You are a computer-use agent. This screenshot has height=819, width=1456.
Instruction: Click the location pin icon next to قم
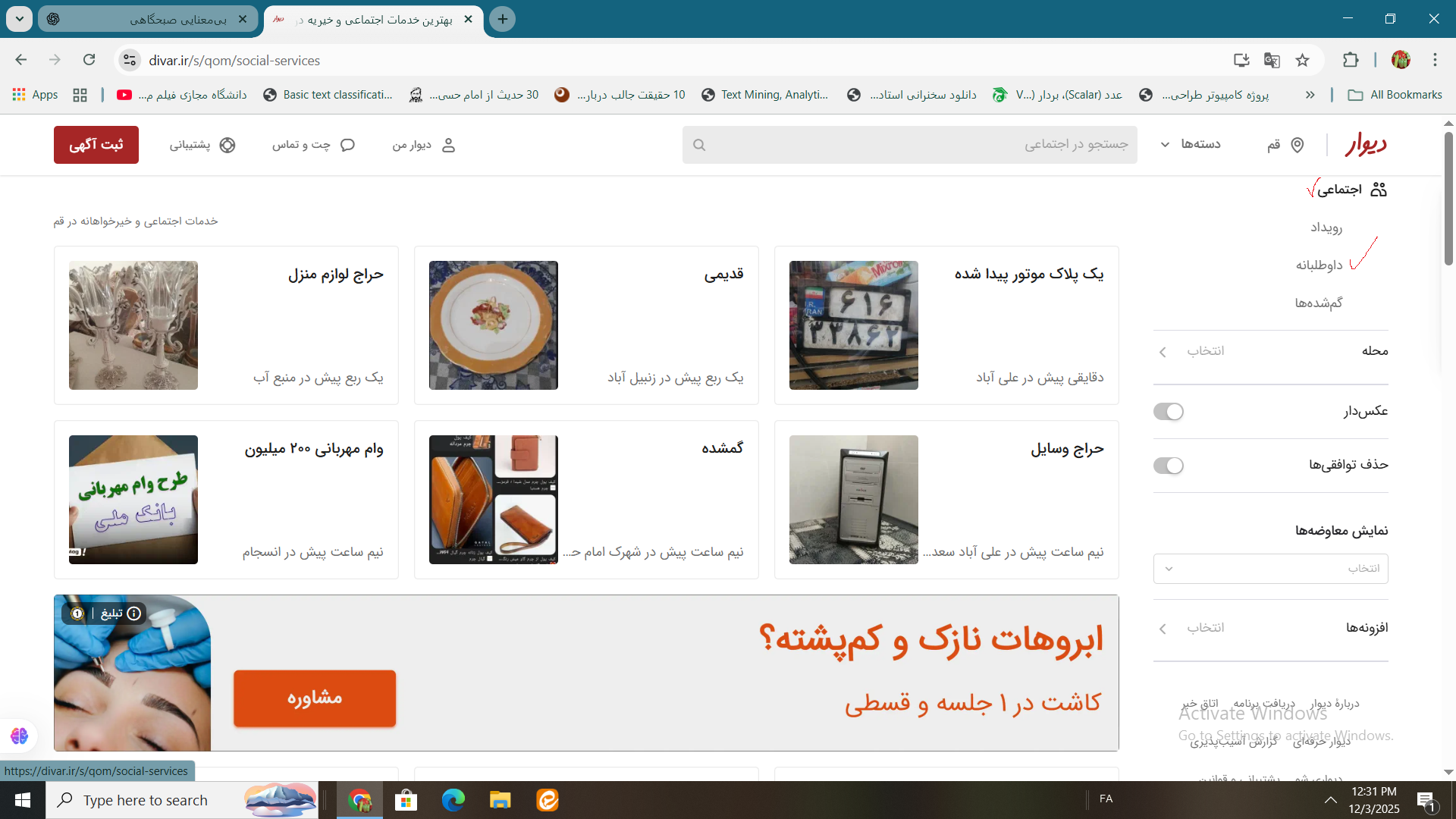[x=1298, y=145]
